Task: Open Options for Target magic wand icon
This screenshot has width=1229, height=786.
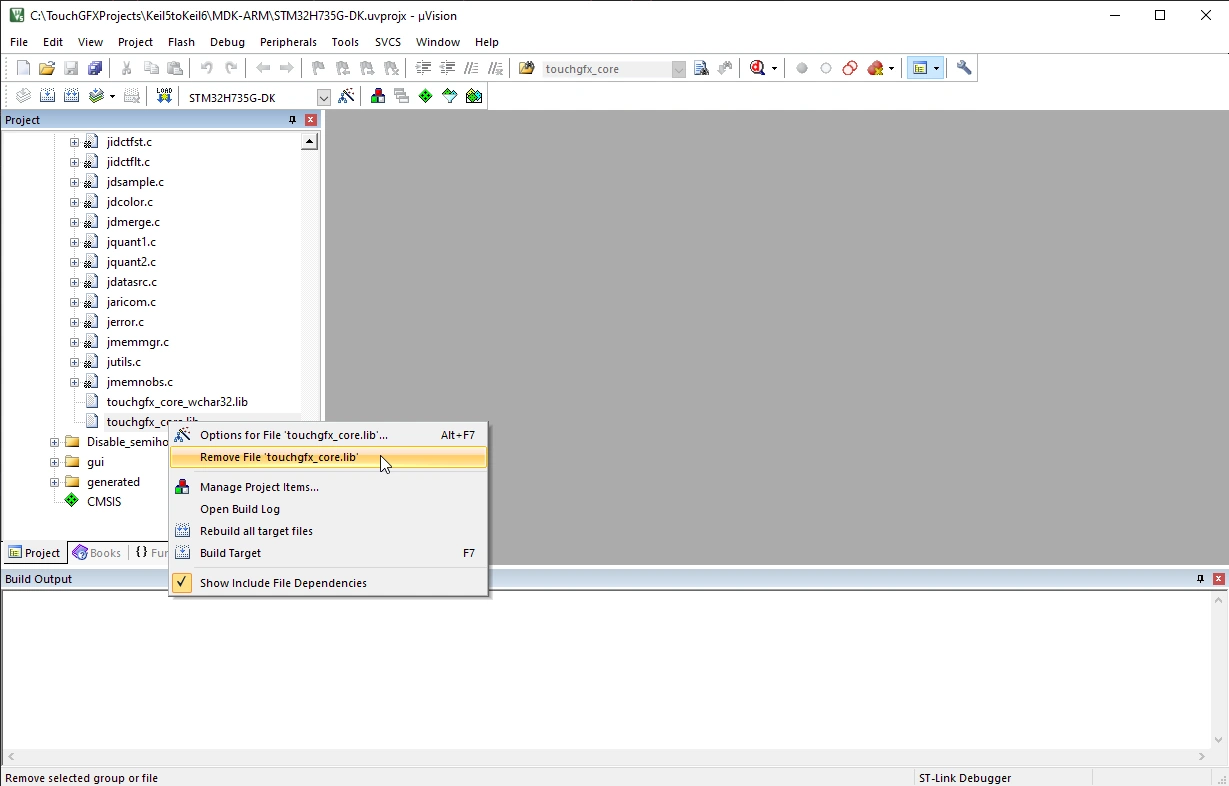Action: (346, 96)
